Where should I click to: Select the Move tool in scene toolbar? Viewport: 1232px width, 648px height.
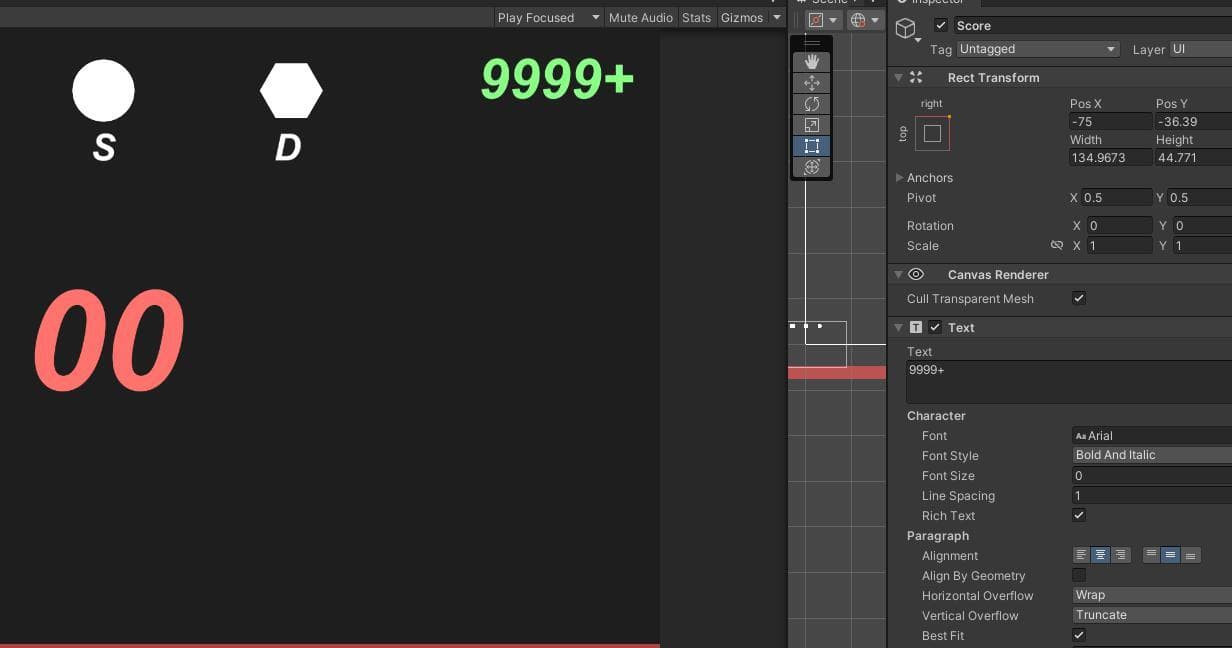[x=811, y=83]
